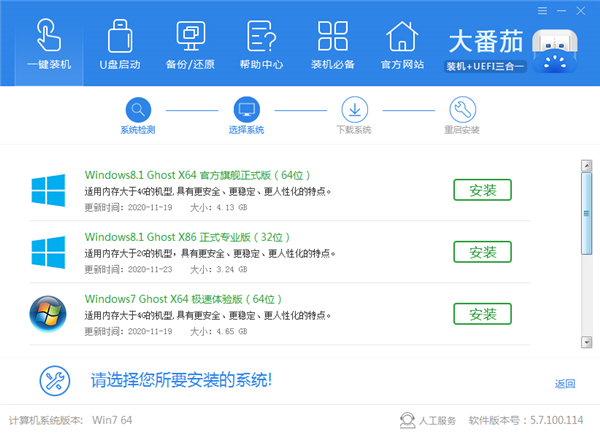Viewport: 600px width, 434px height.
Task: Open the 备份/还原 backup restore tab
Action: tap(190, 45)
